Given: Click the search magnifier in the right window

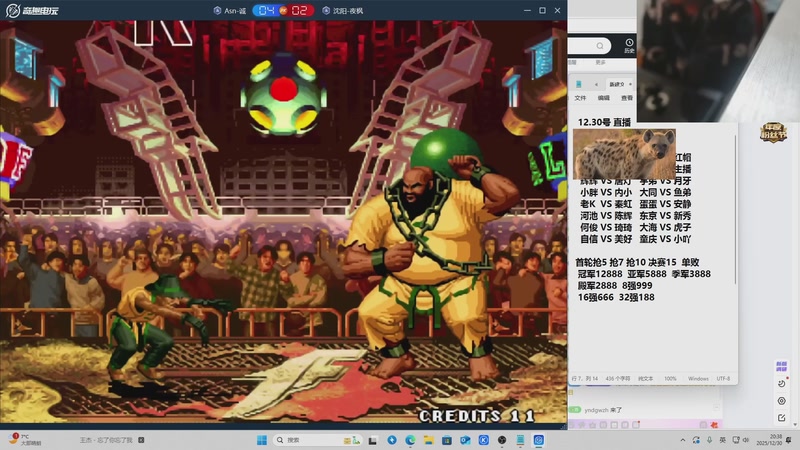Looking at the screenshot, I should (x=600, y=46).
